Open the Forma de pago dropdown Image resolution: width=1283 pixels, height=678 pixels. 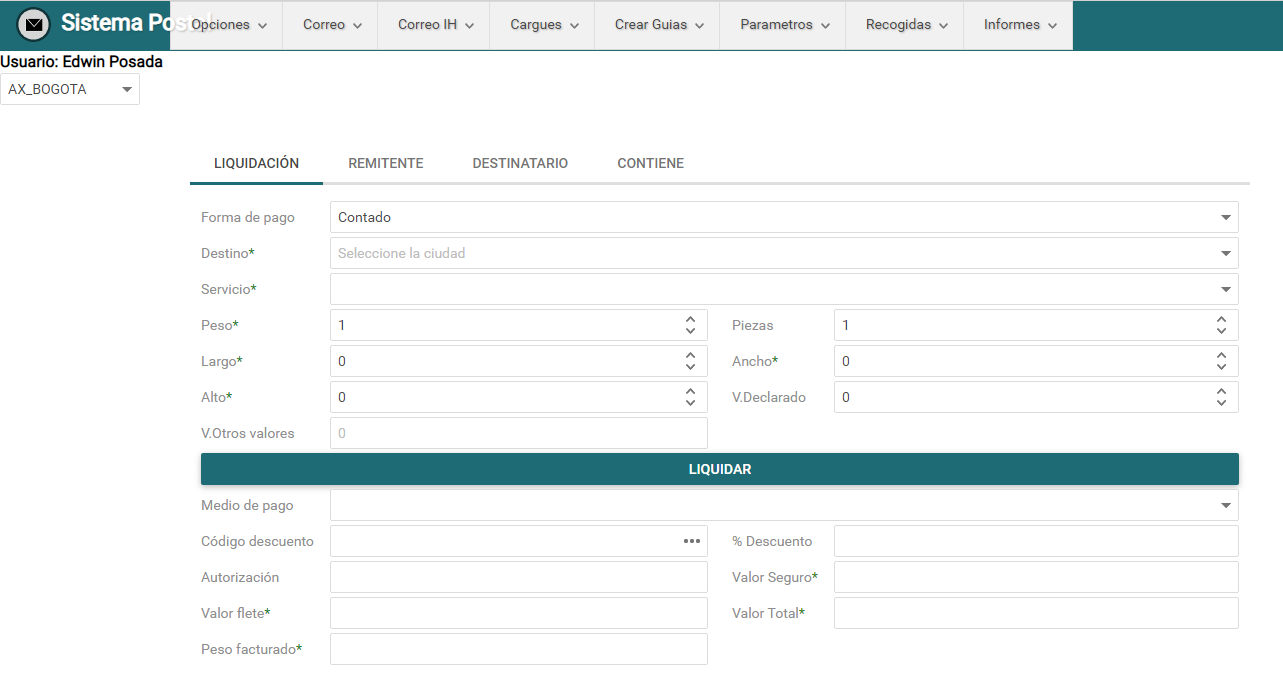(1225, 217)
